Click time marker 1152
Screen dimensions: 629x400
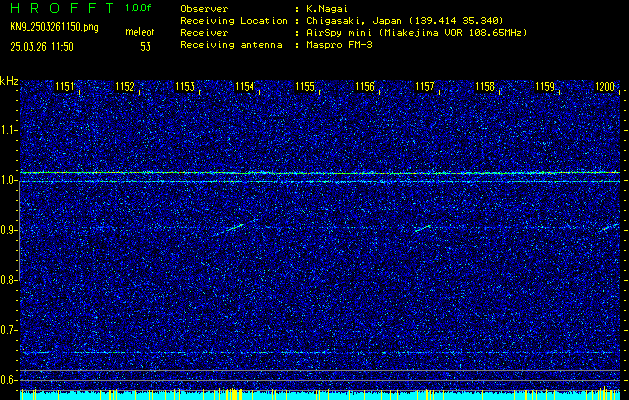click(x=125, y=87)
